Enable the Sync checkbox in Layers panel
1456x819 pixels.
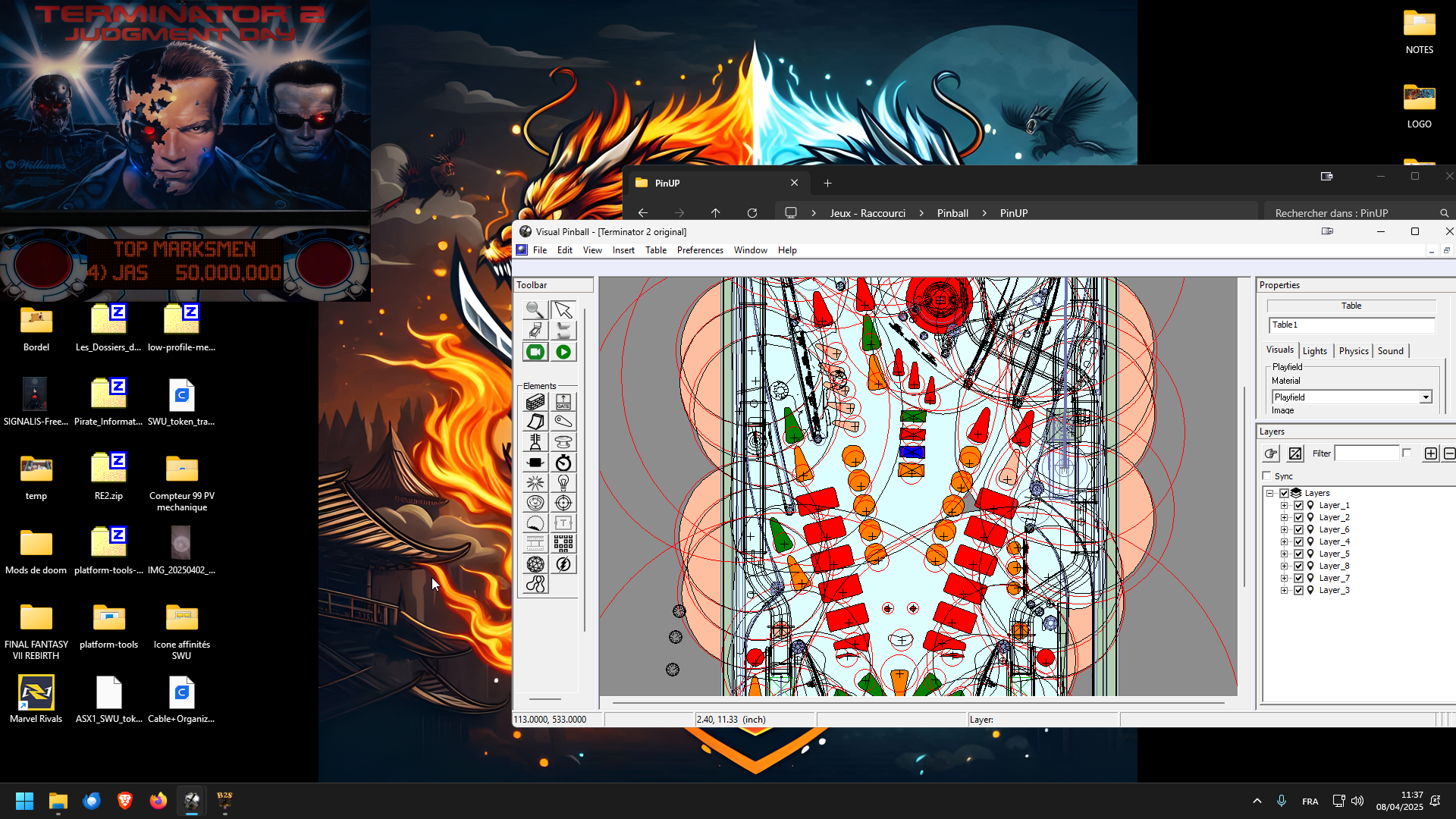click(x=1268, y=475)
